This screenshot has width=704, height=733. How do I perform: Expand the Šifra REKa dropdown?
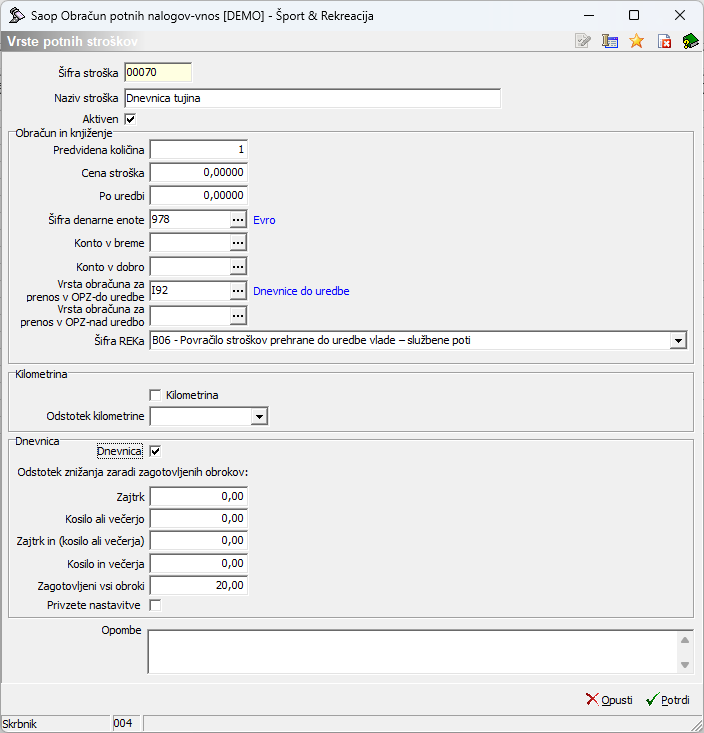[678, 340]
